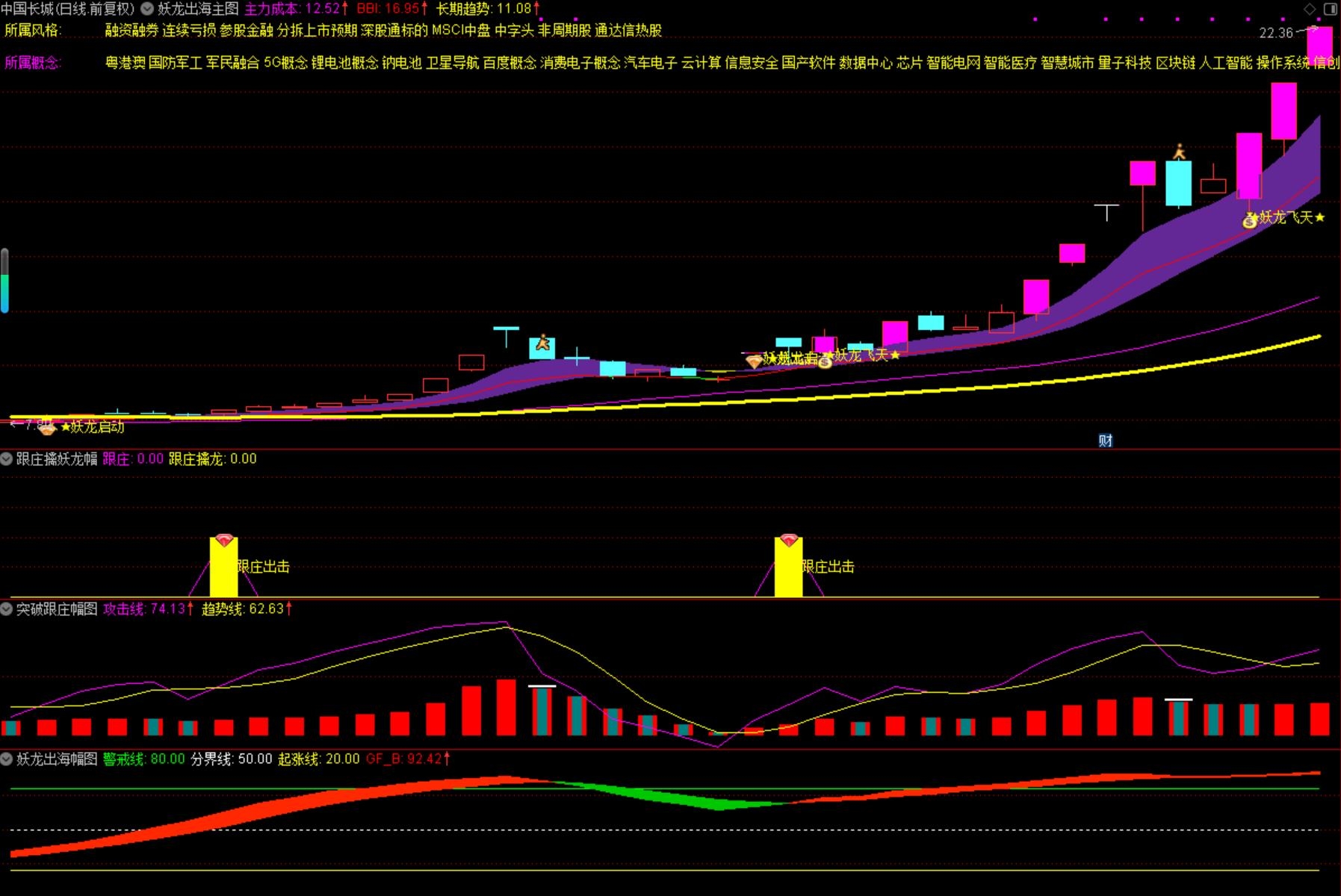Toggle the side panel layout icon at the top right

pyautogui.click(x=1331, y=9)
